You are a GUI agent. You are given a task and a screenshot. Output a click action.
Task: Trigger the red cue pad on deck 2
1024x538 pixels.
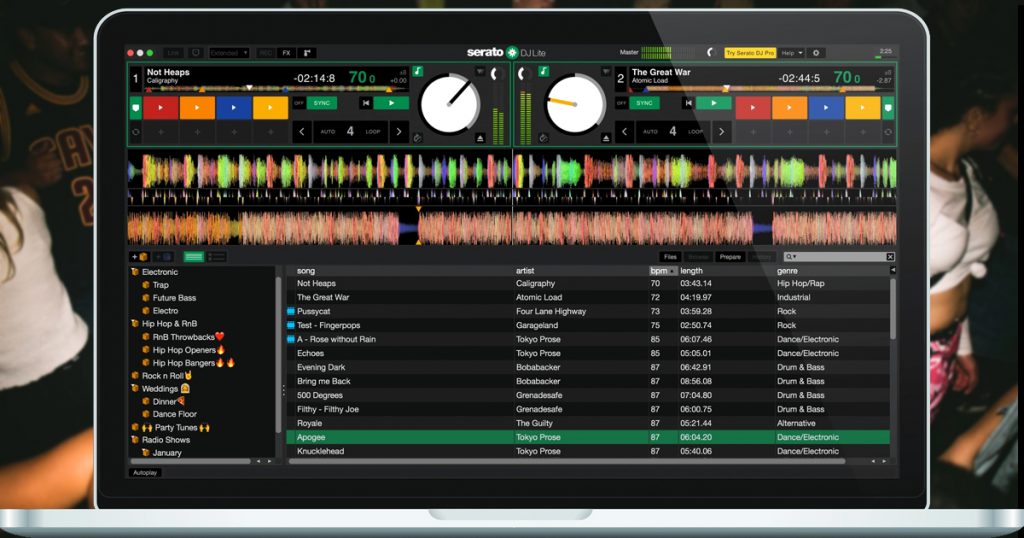[x=753, y=108]
